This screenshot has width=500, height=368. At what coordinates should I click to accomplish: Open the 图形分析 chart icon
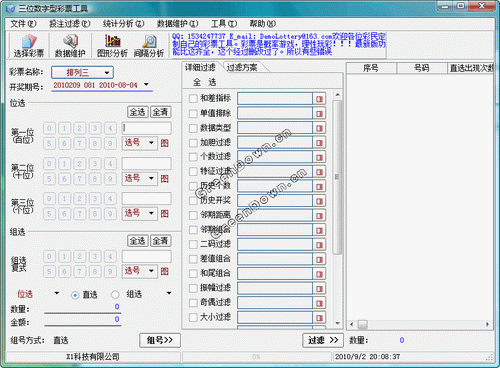coord(112,46)
